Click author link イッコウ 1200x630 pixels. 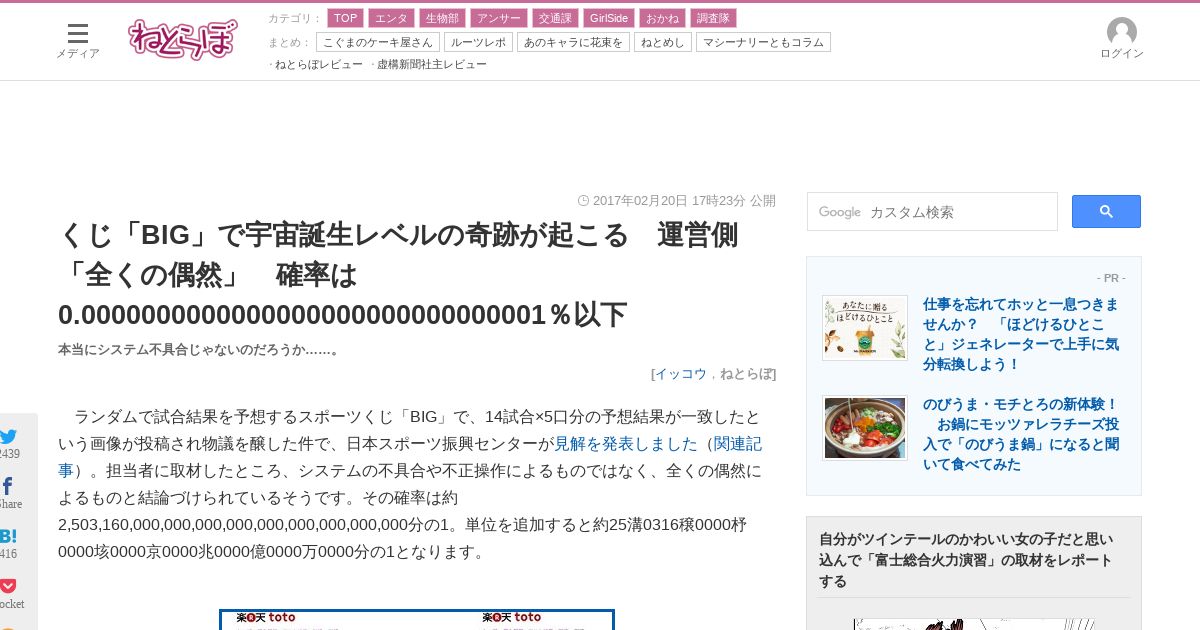pos(681,374)
